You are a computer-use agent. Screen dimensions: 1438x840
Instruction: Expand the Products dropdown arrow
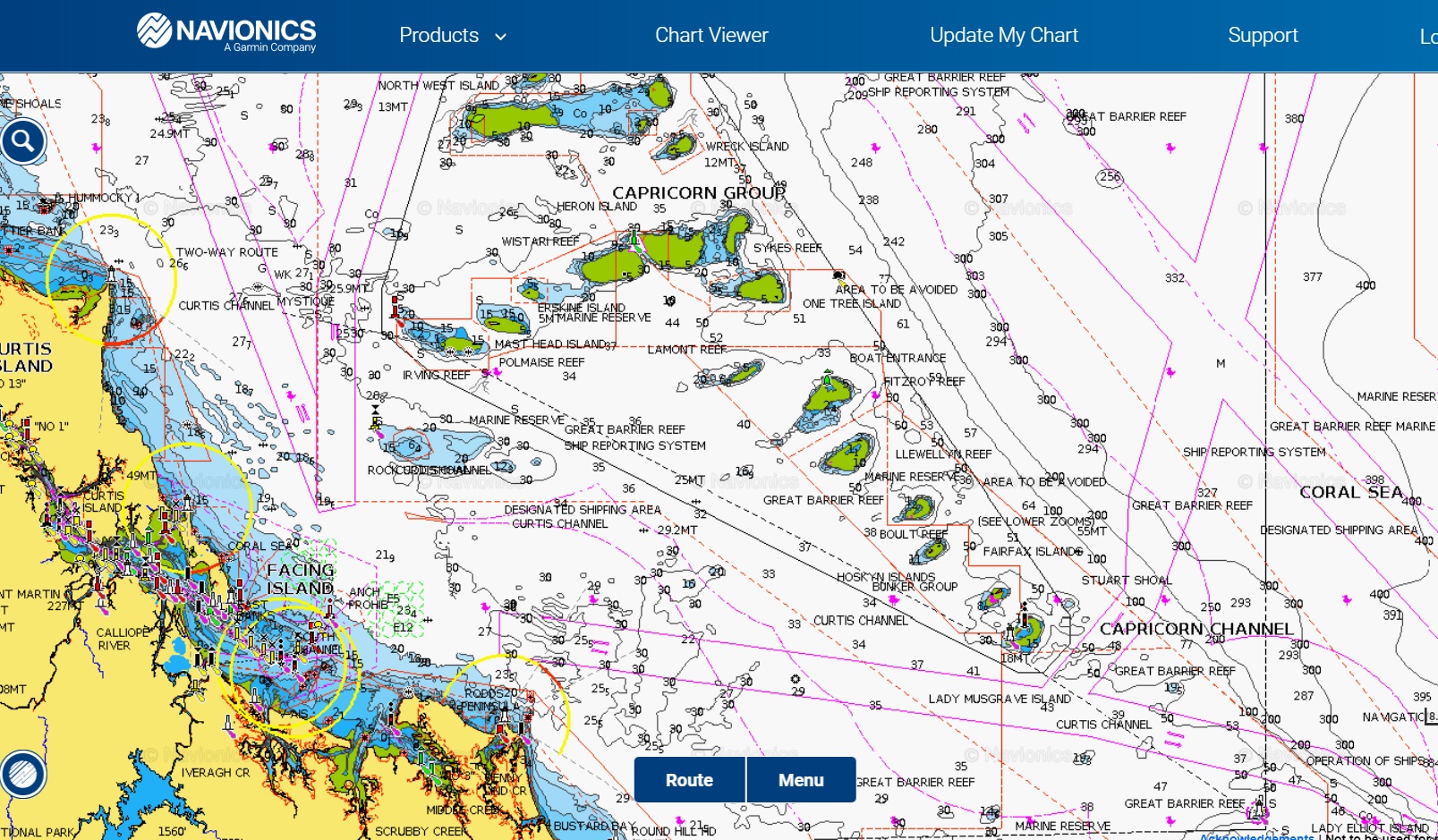(501, 37)
